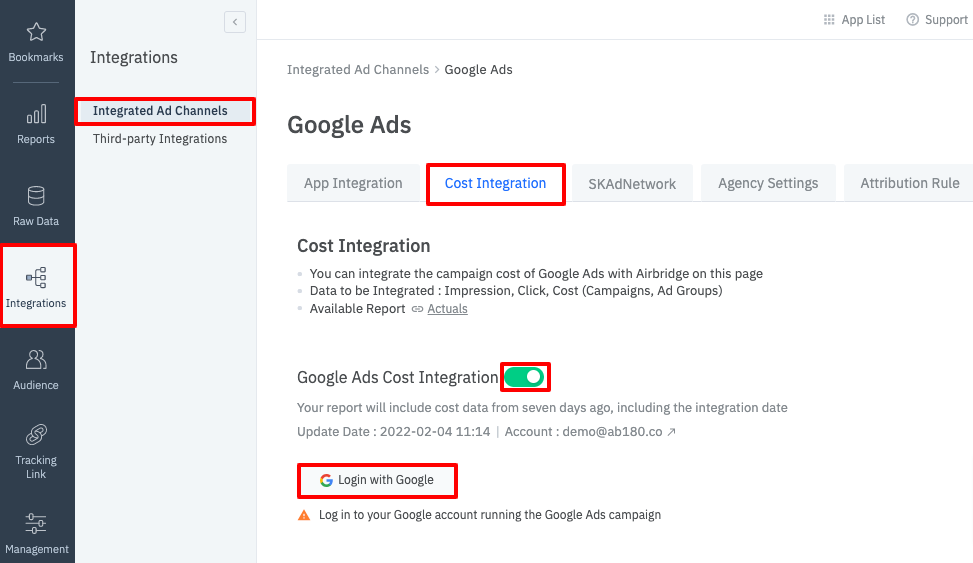This screenshot has height=563, width=973.
Task: Switch to the App Integration tab
Action: [x=353, y=184]
